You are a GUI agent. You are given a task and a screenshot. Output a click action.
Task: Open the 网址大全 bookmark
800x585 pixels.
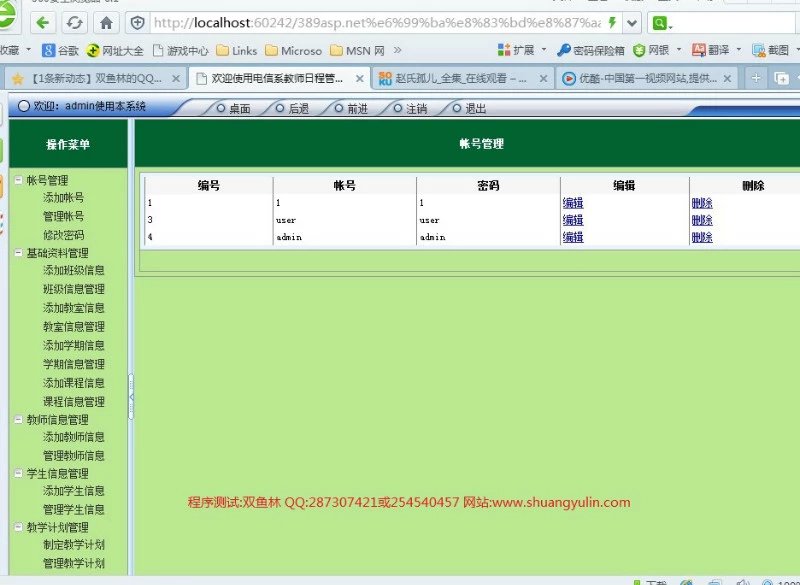tap(115, 50)
